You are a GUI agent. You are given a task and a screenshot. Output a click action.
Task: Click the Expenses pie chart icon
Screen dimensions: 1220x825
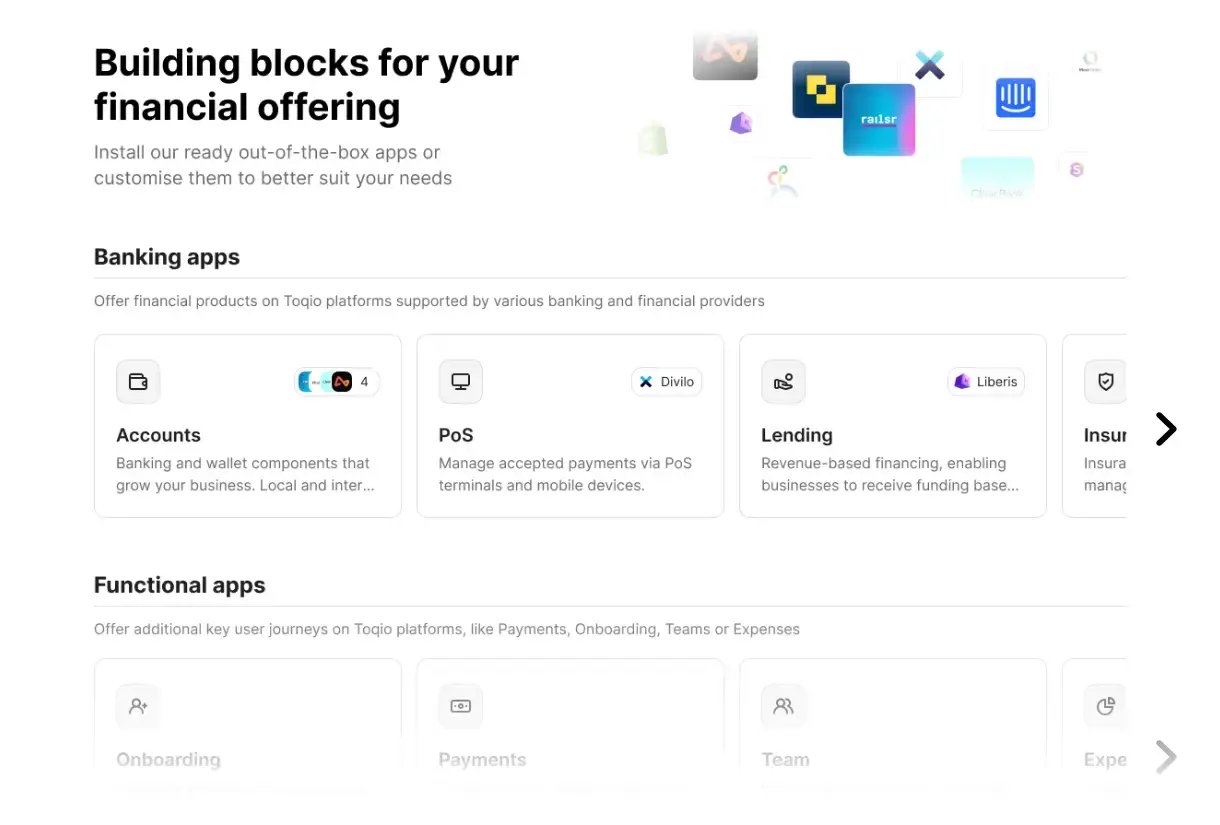[1105, 706]
